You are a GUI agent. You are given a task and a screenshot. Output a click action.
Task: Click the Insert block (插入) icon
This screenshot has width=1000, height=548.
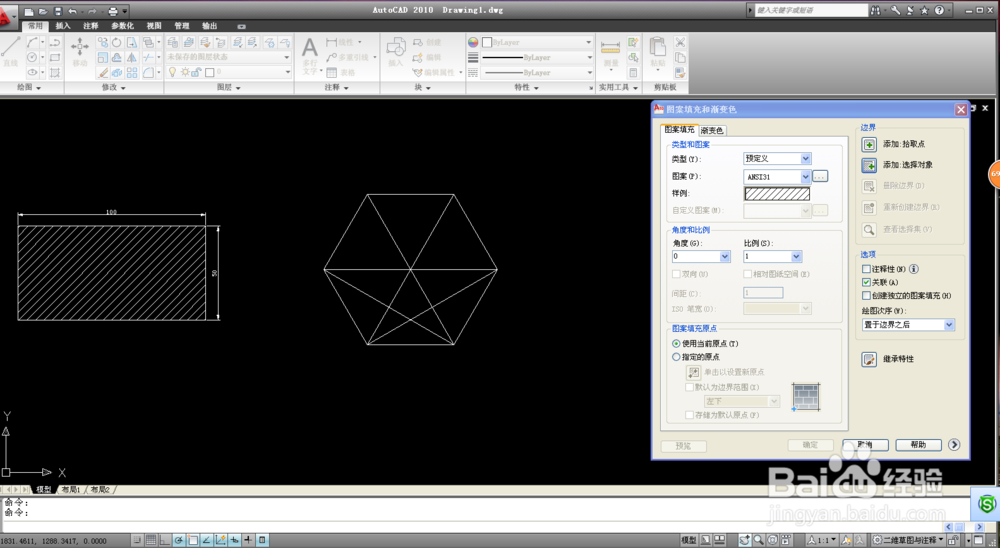396,51
